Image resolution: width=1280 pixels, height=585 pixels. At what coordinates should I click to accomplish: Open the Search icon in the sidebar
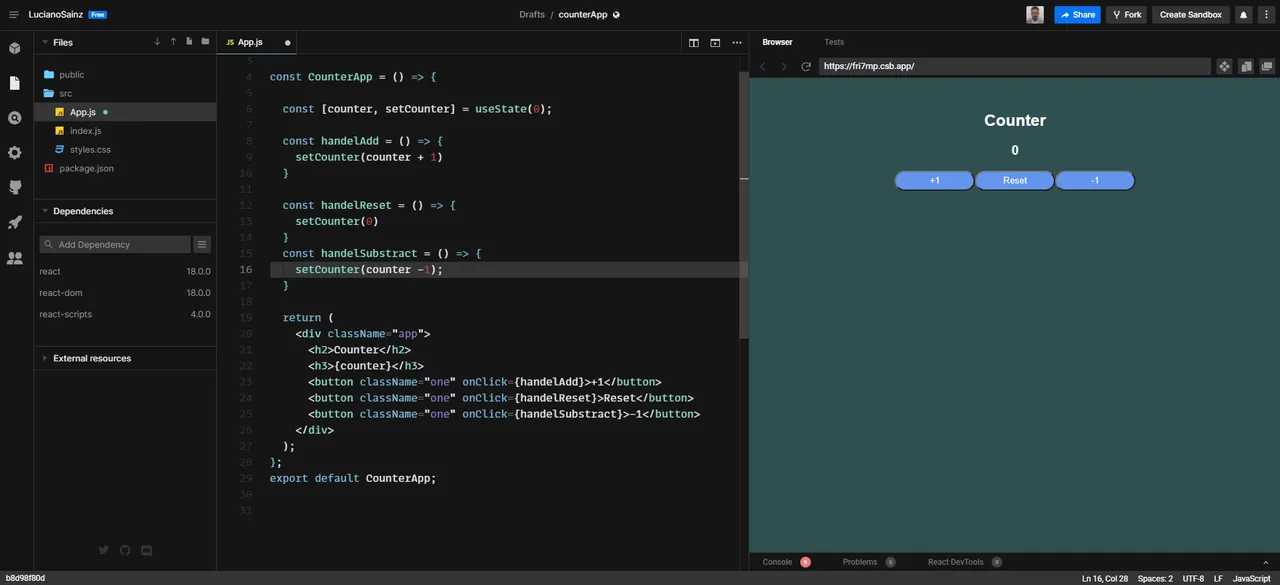pyautogui.click(x=14, y=118)
